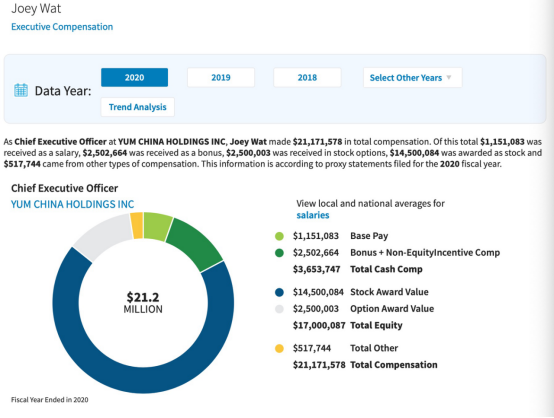
Task: Click the Chief Executive Officer chart heading
Action: click(x=64, y=188)
